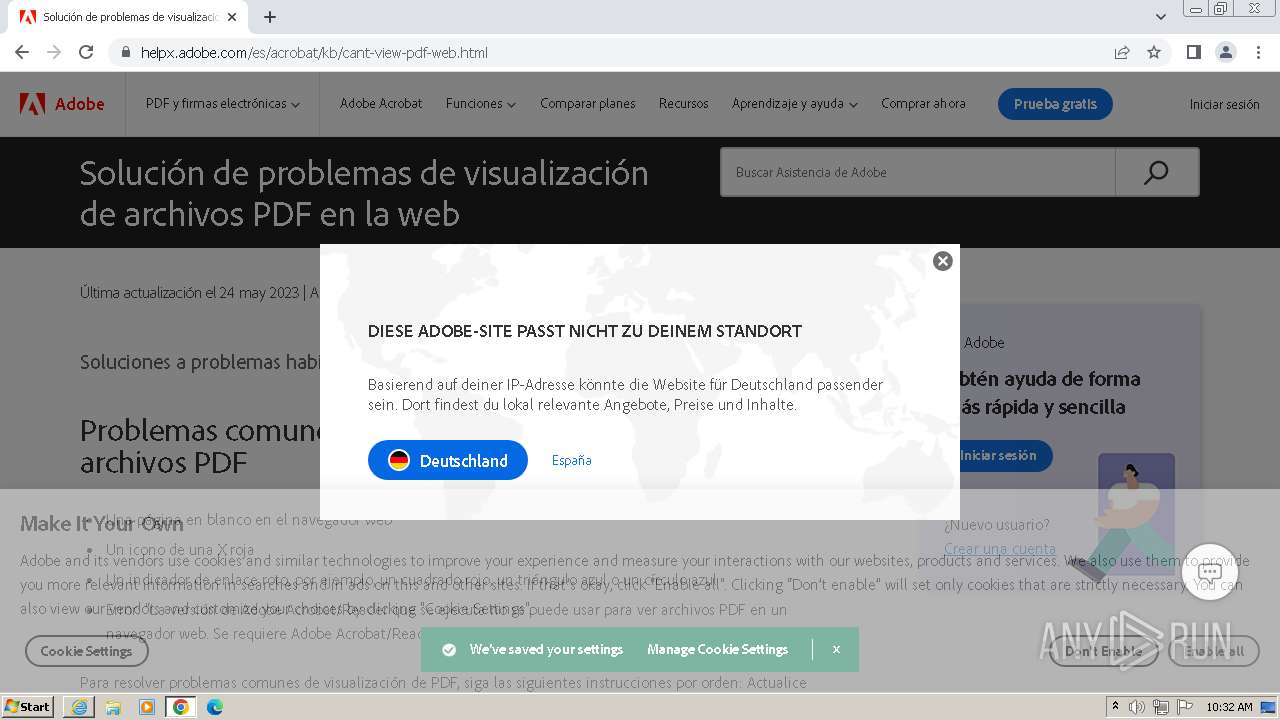The image size is (1280, 720).
Task: Toggle browser side panel icon
Action: coord(1193,52)
